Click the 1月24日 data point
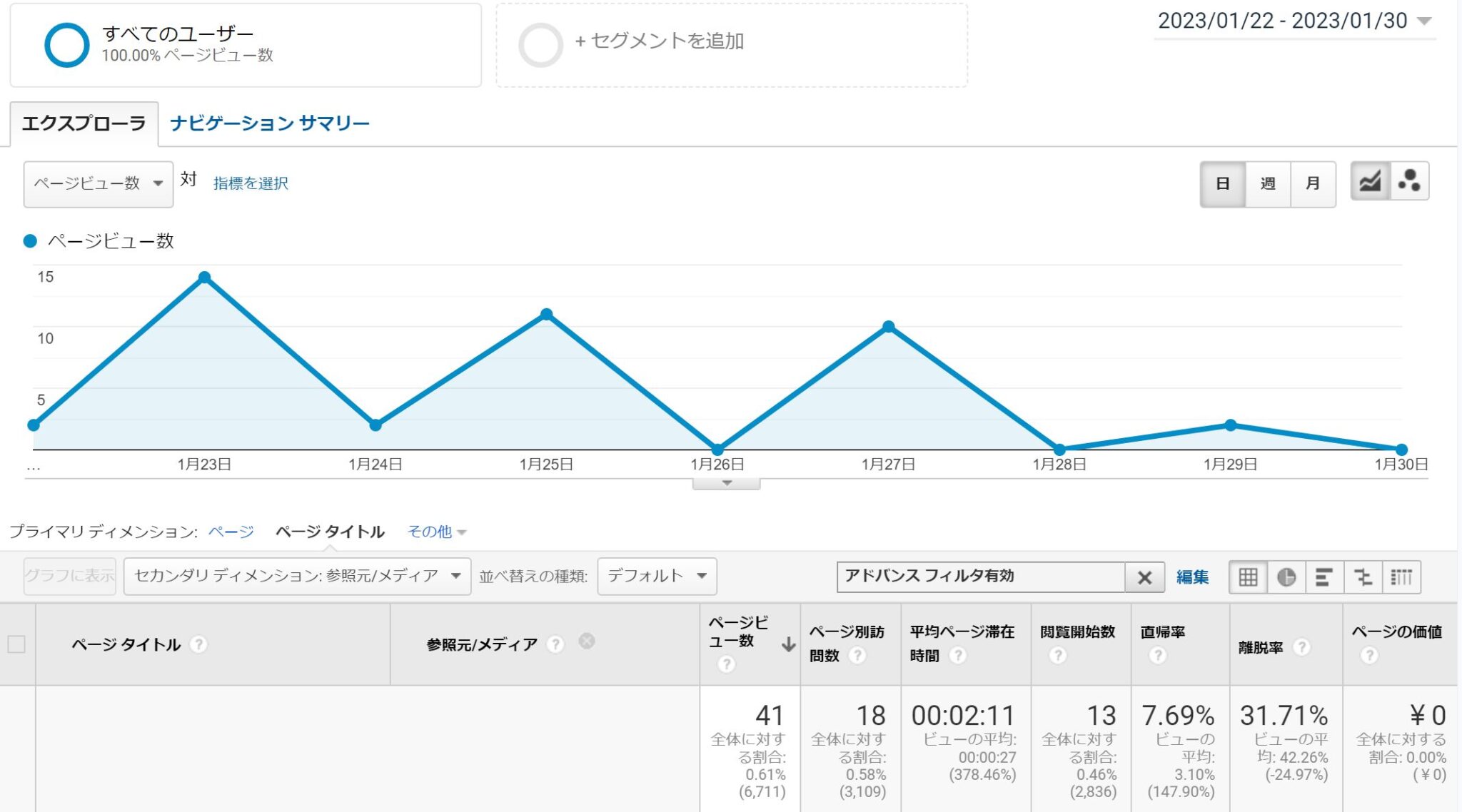This screenshot has height=812, width=1462. pyautogui.click(x=375, y=425)
